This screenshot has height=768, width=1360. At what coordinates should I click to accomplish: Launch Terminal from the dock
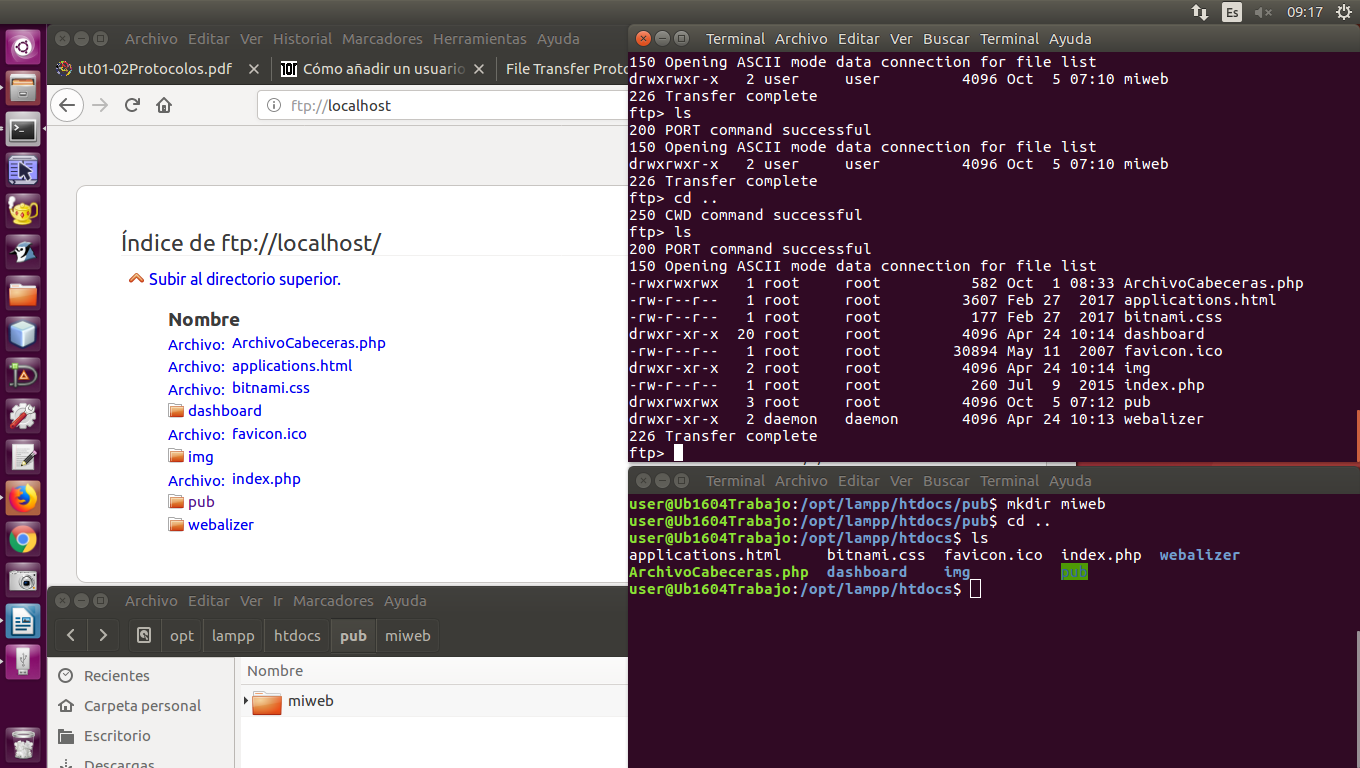[x=23, y=129]
